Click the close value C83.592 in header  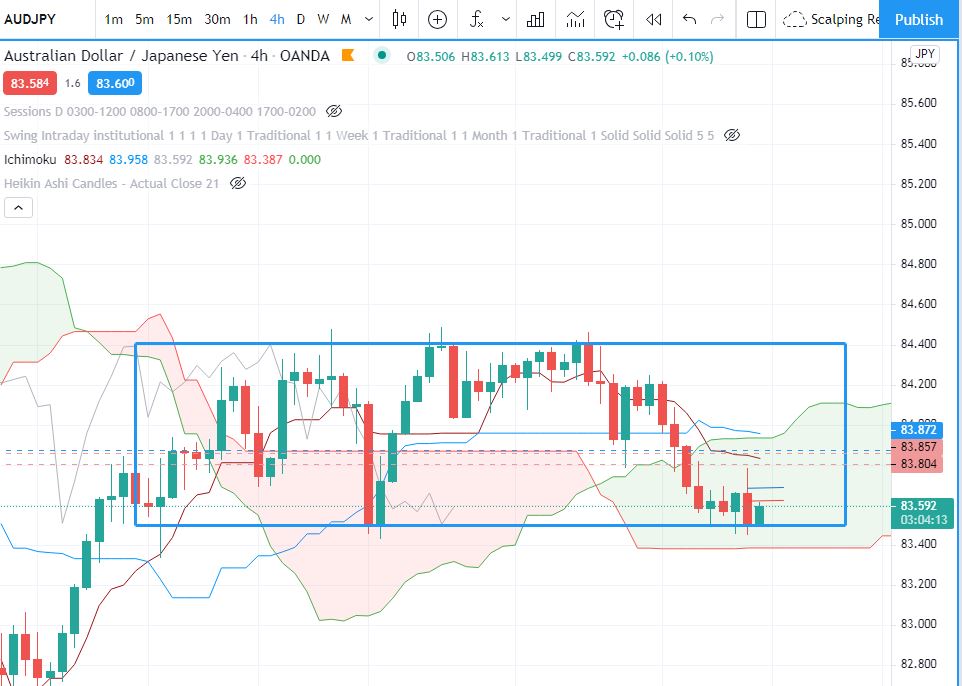click(x=591, y=56)
